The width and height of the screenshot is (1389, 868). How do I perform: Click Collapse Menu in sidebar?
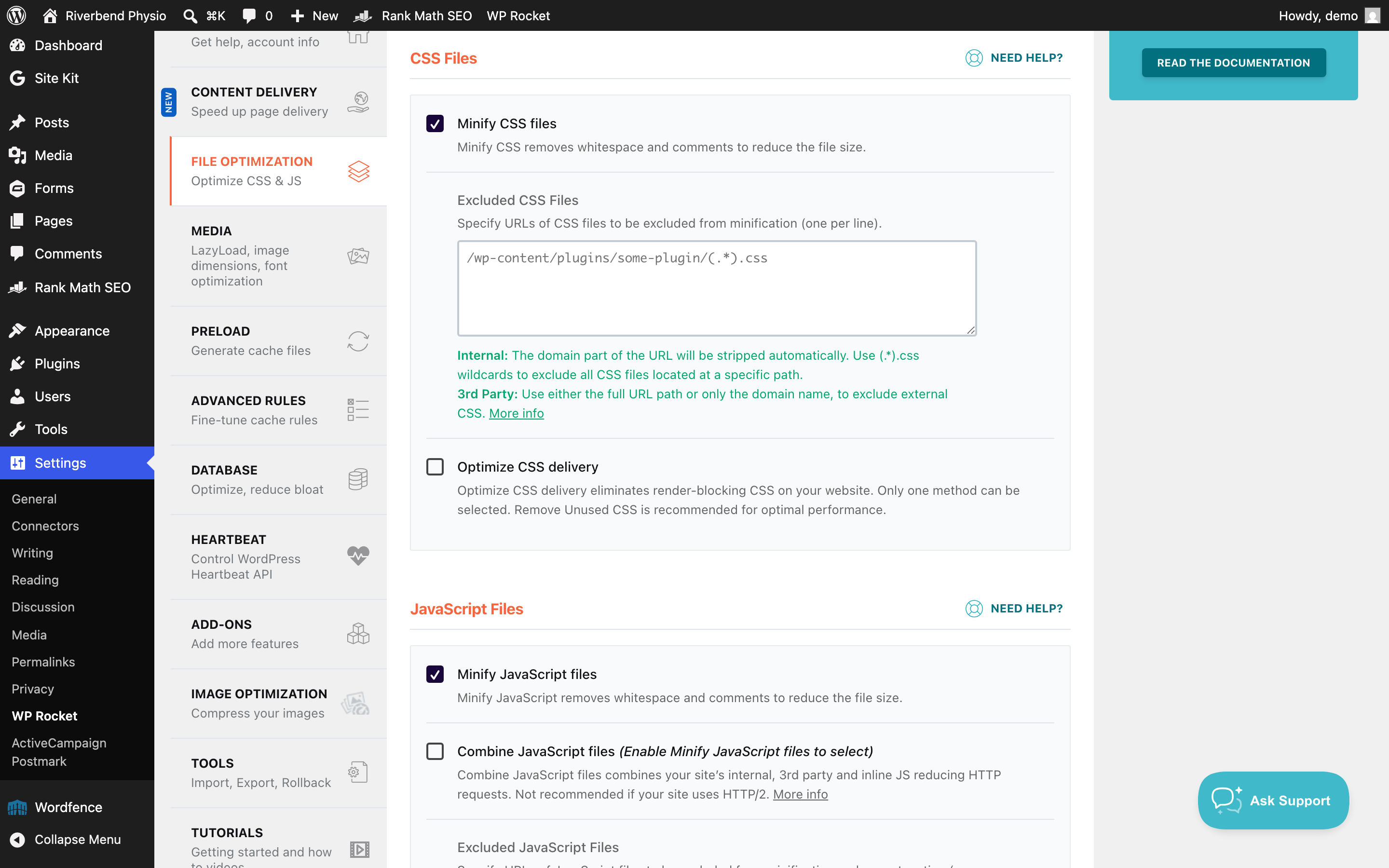pos(77,839)
